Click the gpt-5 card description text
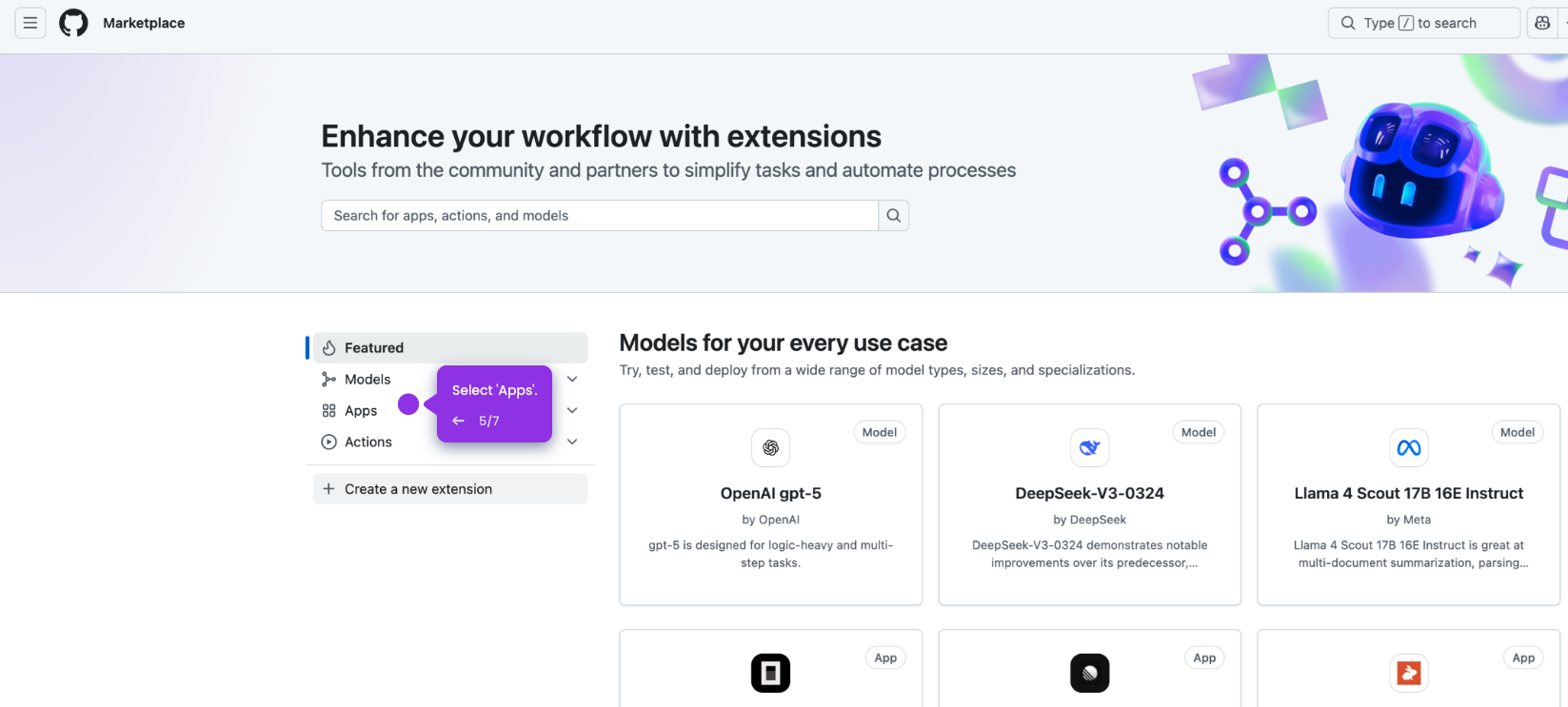The image size is (1568, 707). point(770,554)
